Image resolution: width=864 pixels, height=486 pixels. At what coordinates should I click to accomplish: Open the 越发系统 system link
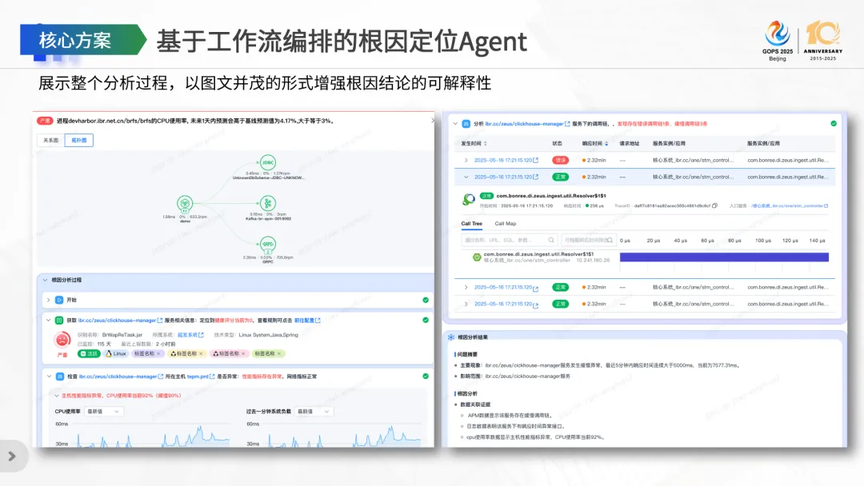pyautogui.click(x=190, y=335)
